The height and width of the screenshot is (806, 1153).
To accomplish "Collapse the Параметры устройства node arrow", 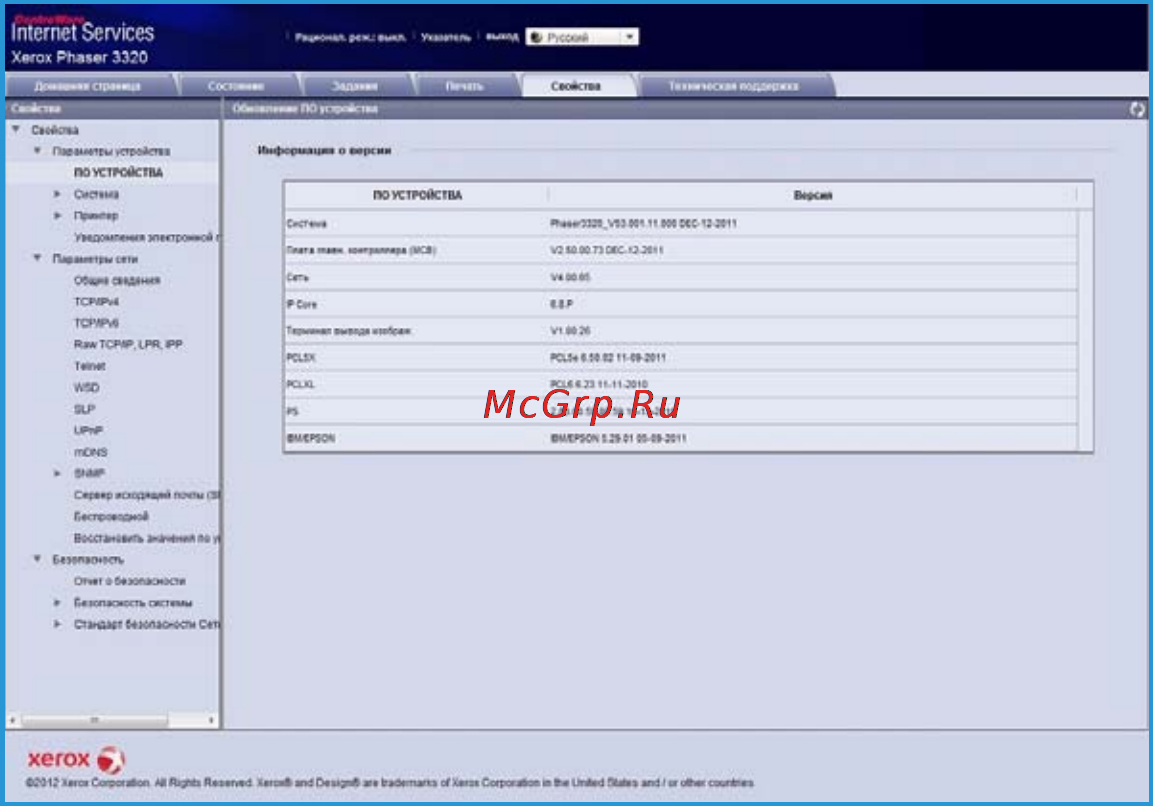I will 37,151.
